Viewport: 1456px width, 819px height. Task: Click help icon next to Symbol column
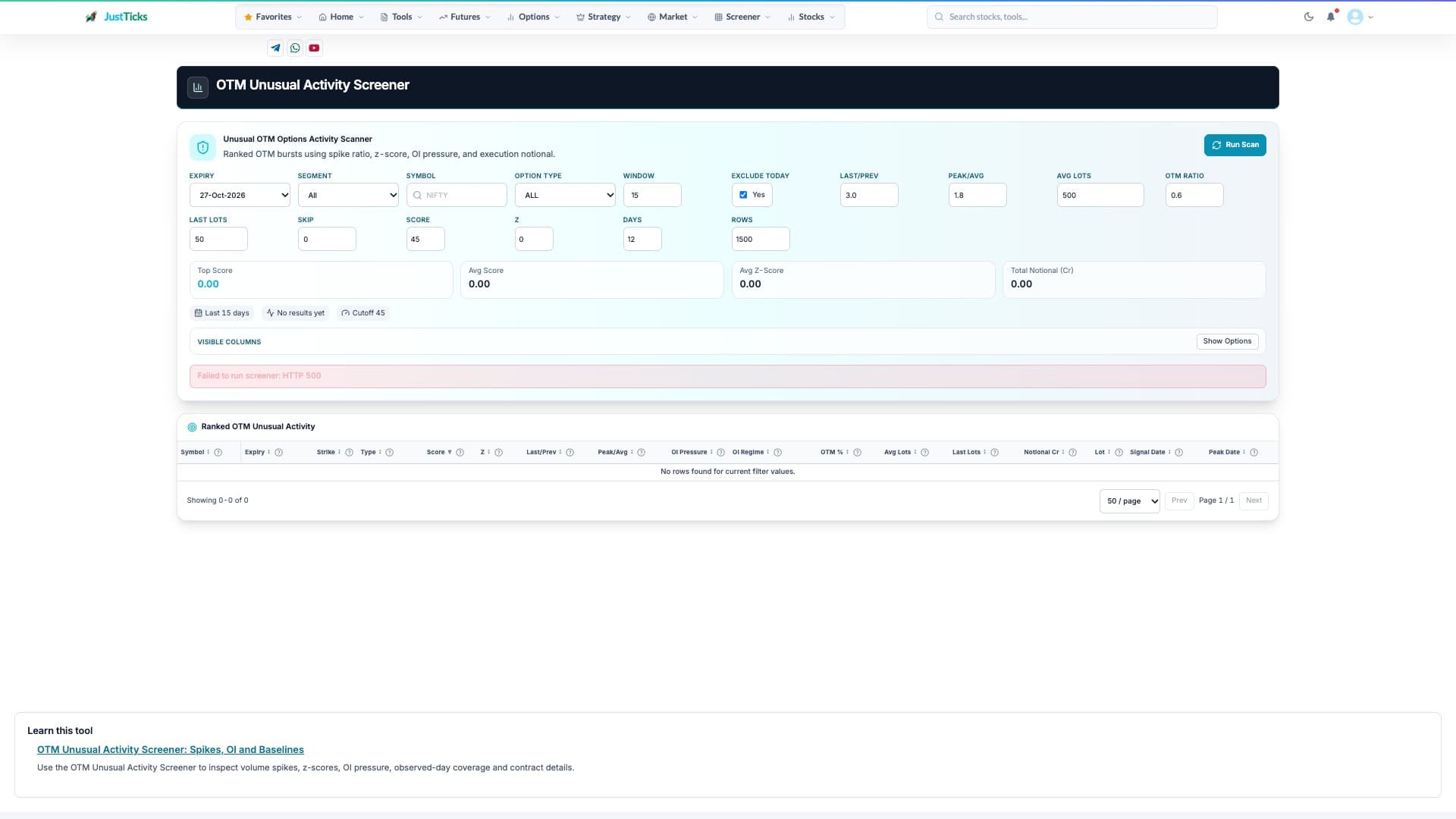pos(218,453)
